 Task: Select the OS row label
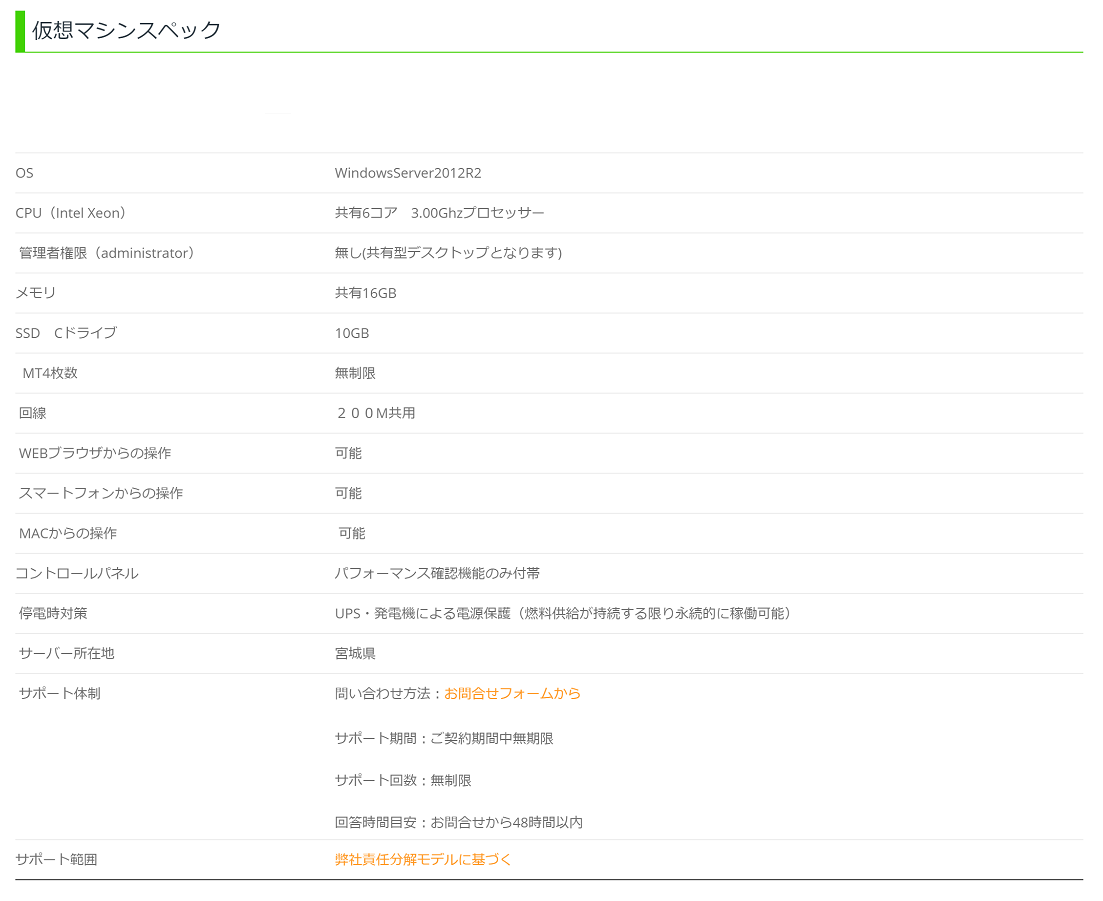25,173
